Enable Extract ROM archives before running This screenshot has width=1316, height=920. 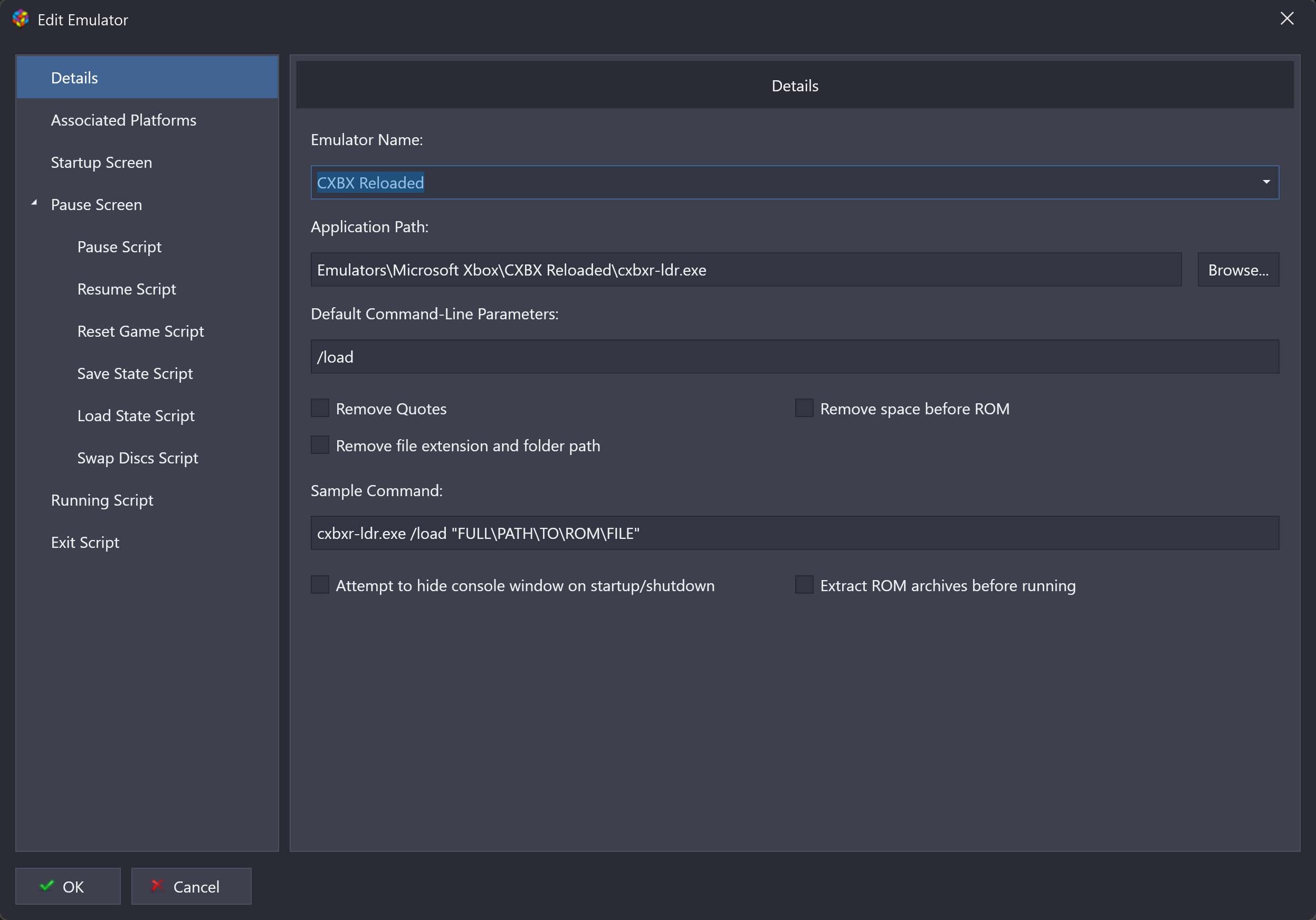pyautogui.click(x=804, y=585)
